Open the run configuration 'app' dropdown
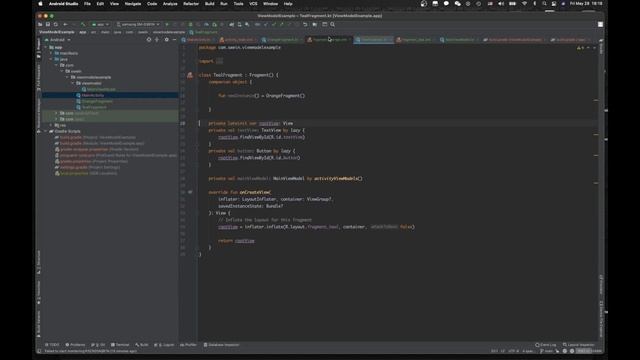640x360 pixels. [100, 24]
